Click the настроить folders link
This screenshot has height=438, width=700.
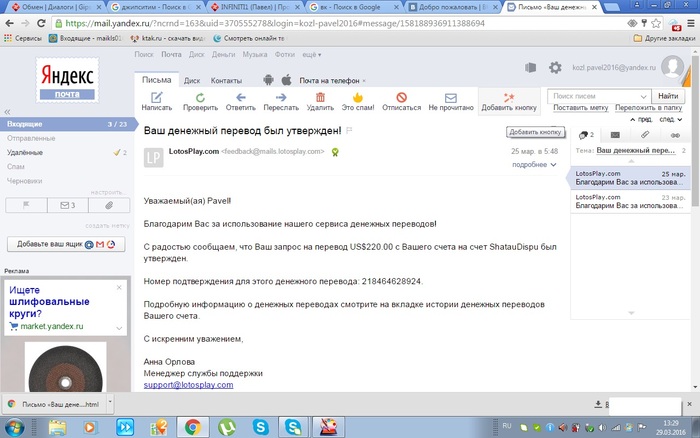coord(107,192)
